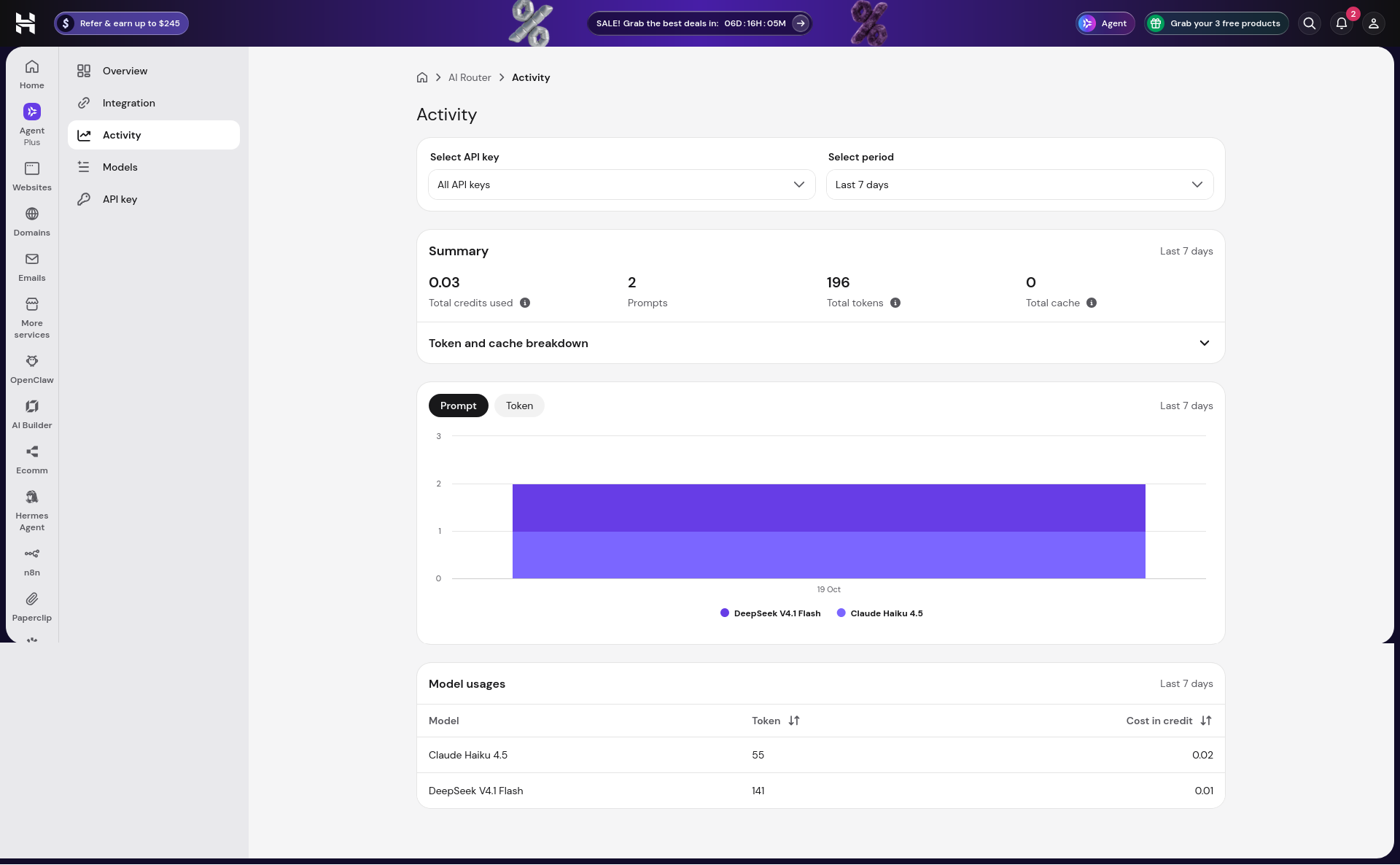Toggle DeepSeek V4.1 Flash legend series
The width and height of the screenshot is (1400, 865).
pyautogui.click(x=770, y=613)
